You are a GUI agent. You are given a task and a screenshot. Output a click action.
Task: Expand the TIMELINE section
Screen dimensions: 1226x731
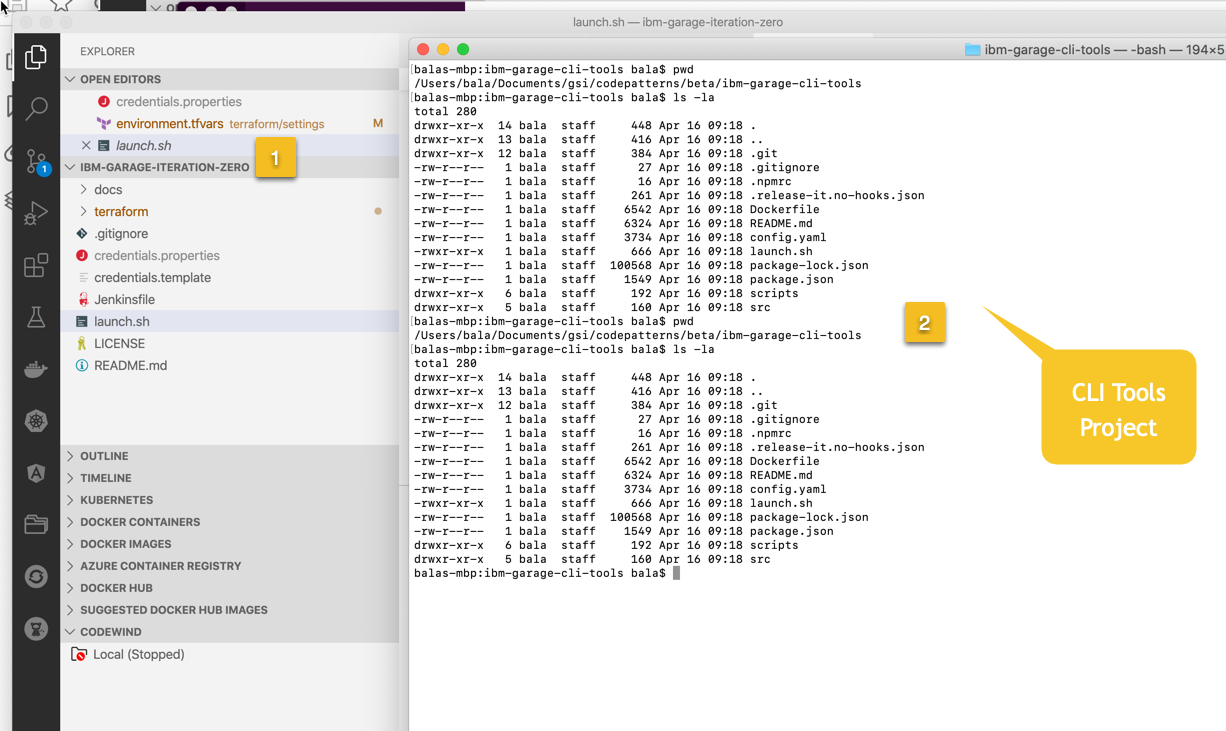(x=71, y=478)
